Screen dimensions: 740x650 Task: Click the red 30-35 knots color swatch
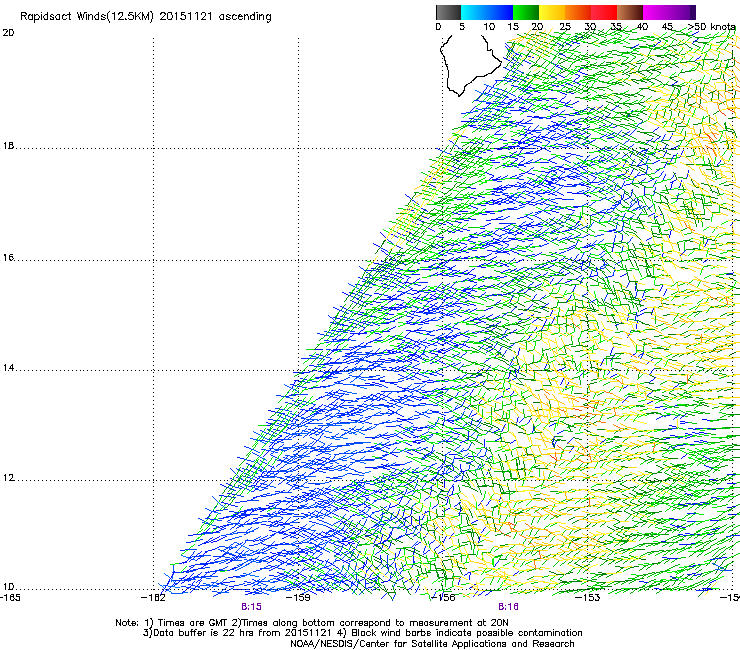point(604,12)
